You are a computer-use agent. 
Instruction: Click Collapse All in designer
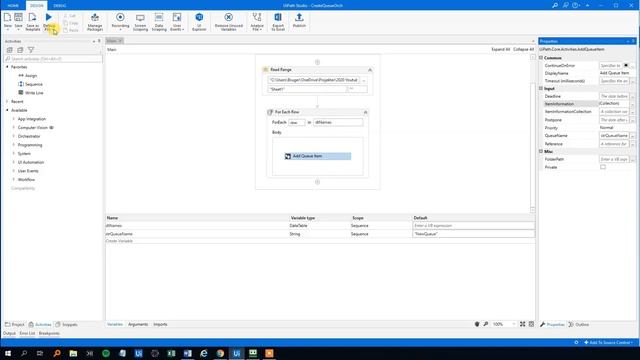(523, 49)
